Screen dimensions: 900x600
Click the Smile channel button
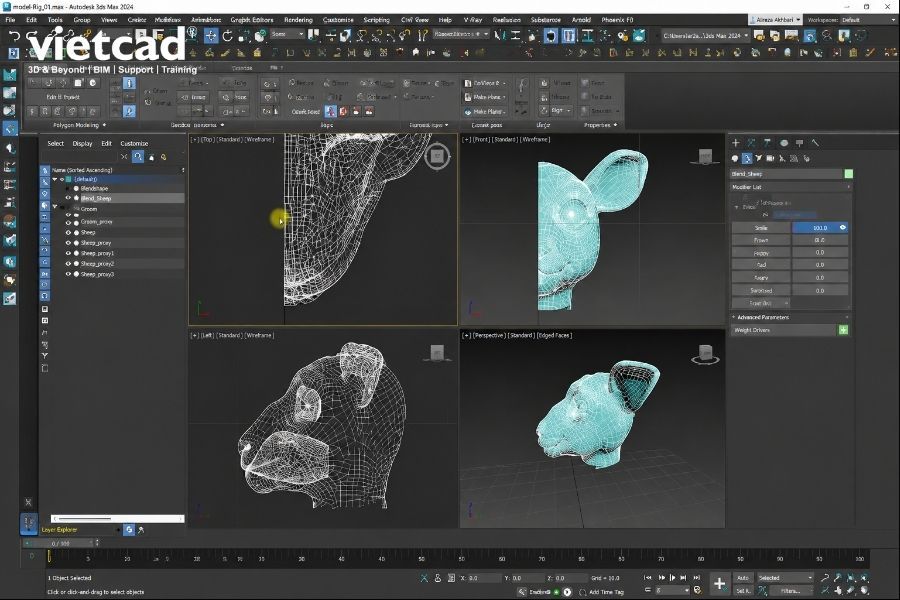761,228
